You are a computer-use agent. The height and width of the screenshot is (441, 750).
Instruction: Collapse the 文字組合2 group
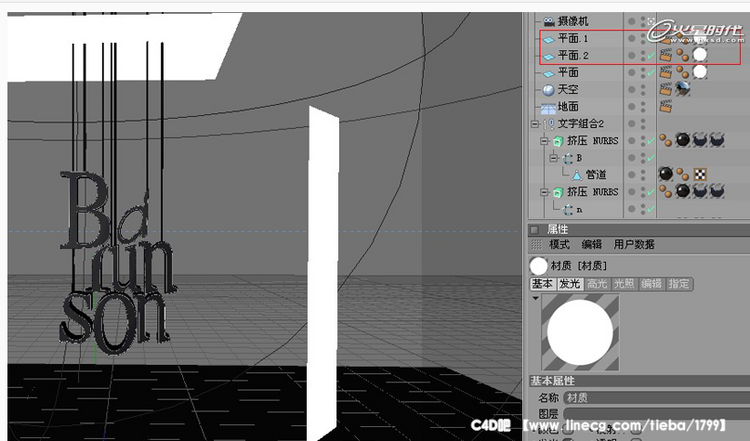tap(535, 124)
